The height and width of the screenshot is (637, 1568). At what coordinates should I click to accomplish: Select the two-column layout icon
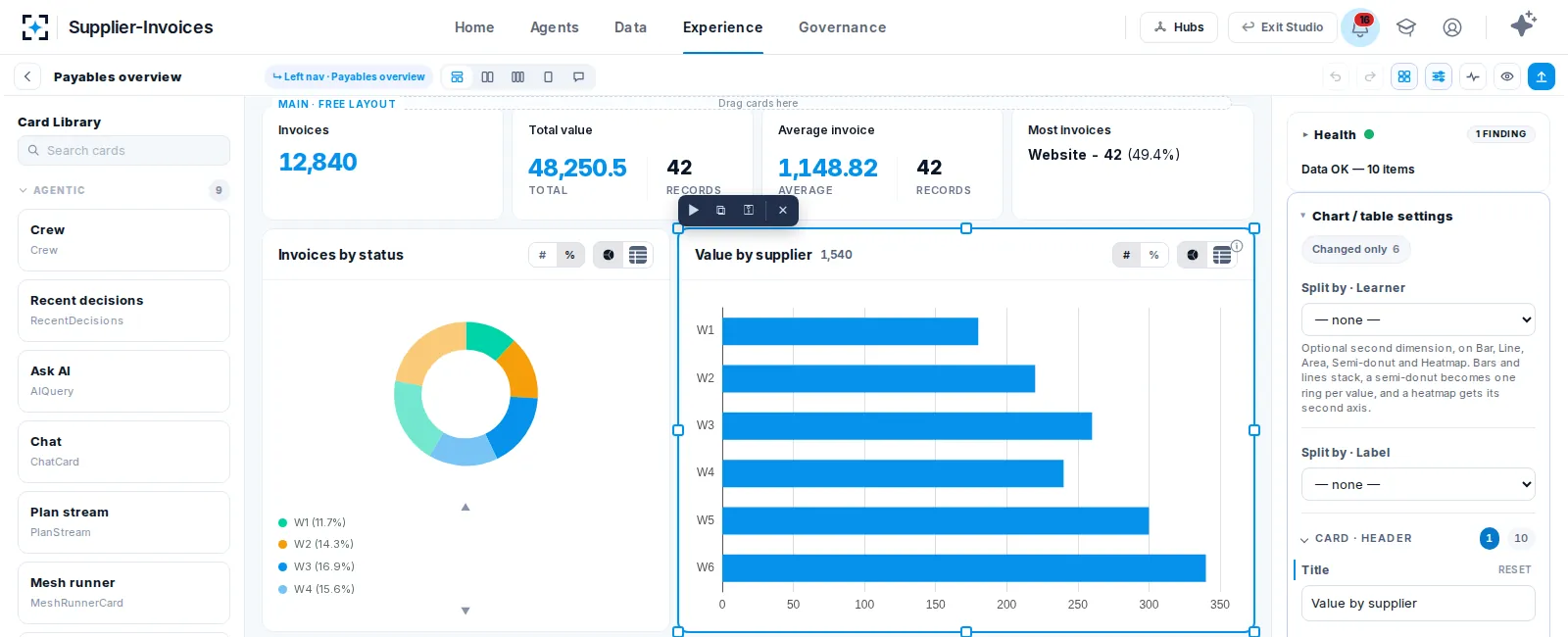click(487, 76)
